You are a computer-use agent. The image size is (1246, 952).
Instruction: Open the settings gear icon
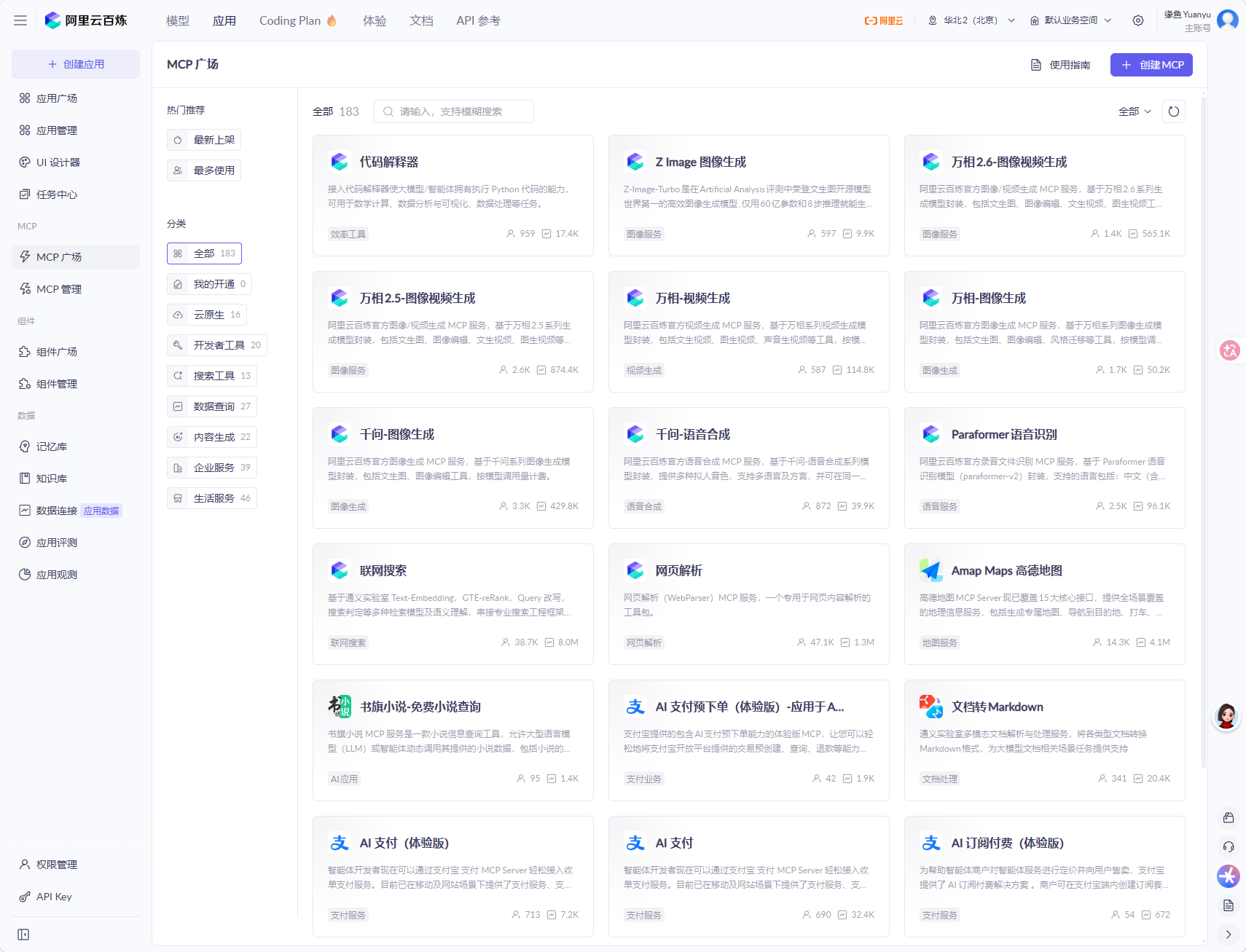1137,20
